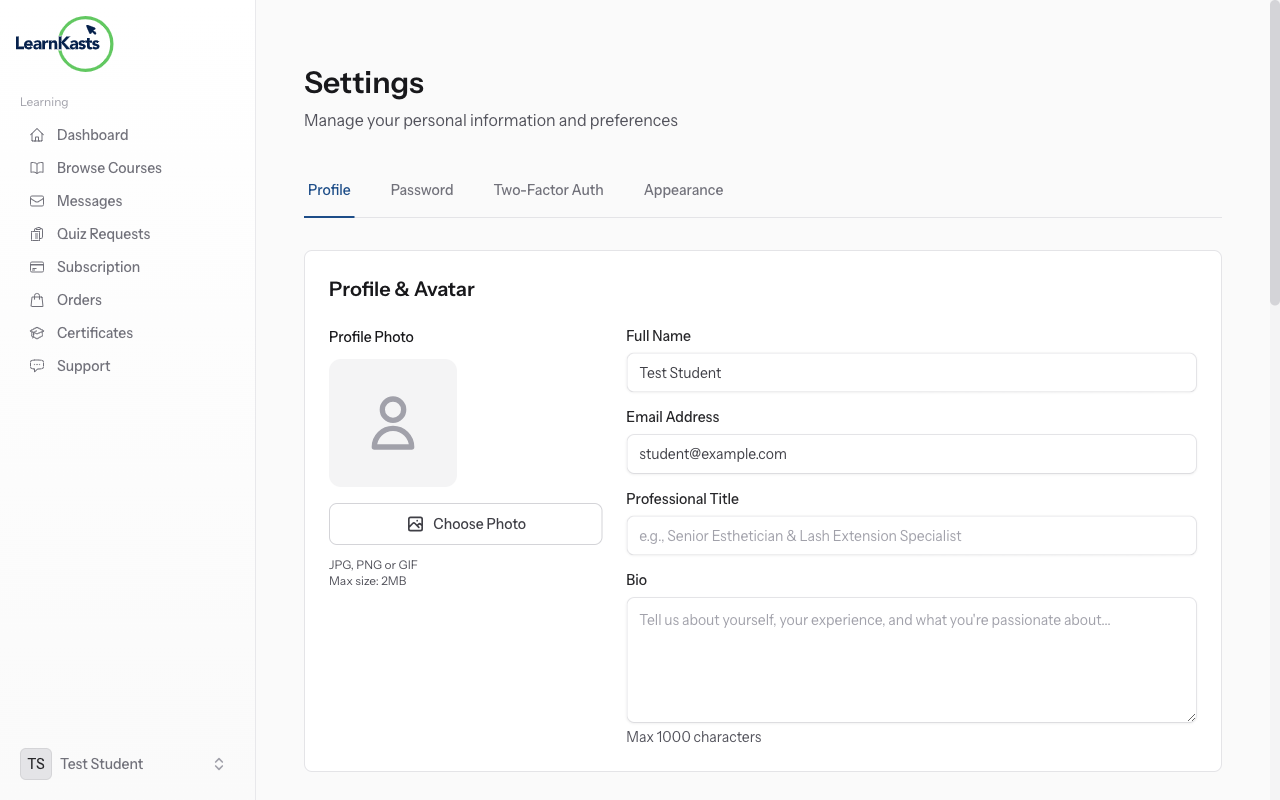Open Browse Courses via the book icon
Screen dimensions: 1280x800
click(x=37, y=167)
